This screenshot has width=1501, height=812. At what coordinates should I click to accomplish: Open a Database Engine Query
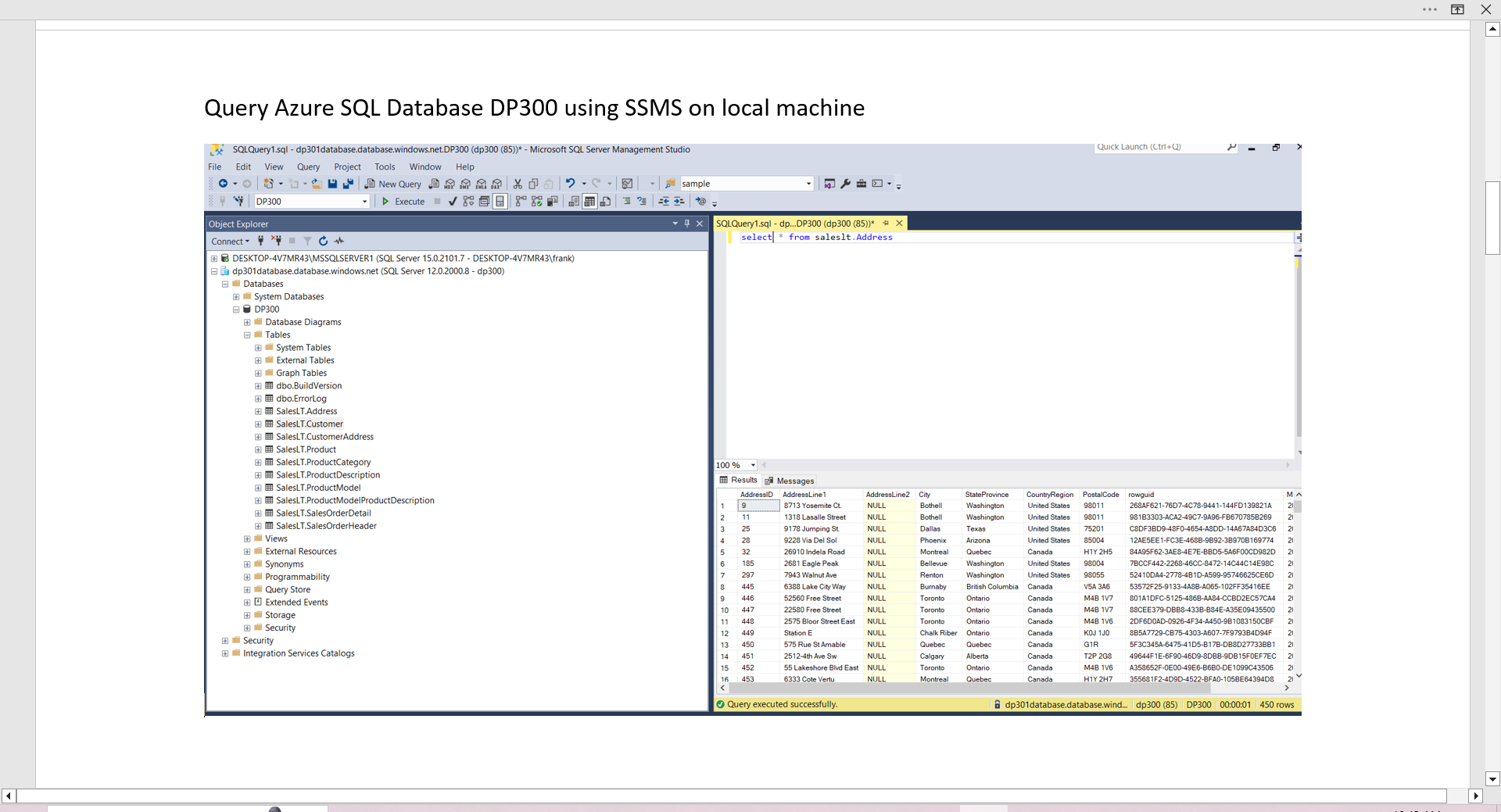pyautogui.click(x=434, y=184)
